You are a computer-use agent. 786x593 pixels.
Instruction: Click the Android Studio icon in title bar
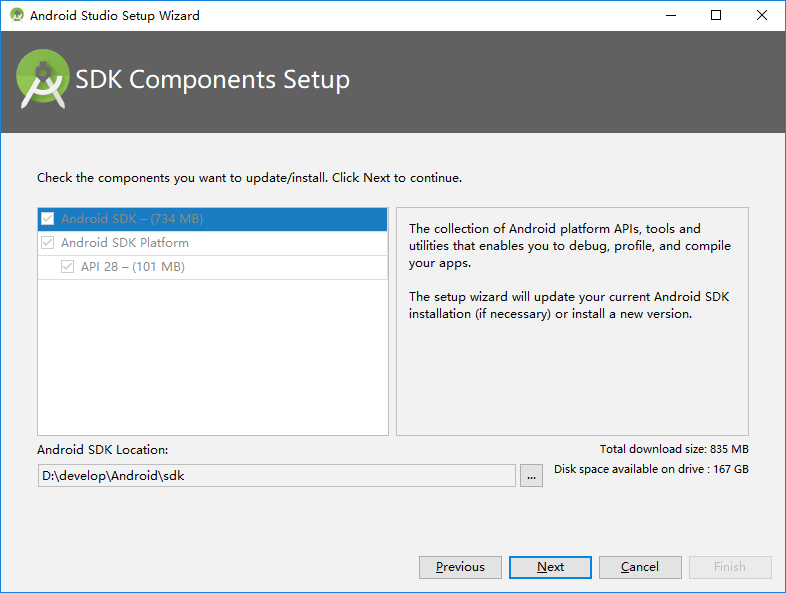17,15
